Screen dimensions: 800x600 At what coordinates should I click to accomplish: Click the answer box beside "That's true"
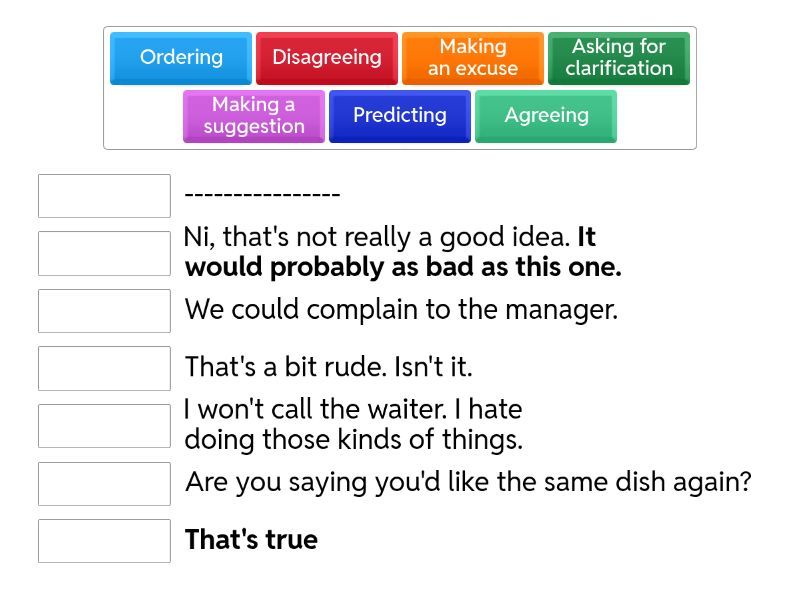(x=105, y=541)
